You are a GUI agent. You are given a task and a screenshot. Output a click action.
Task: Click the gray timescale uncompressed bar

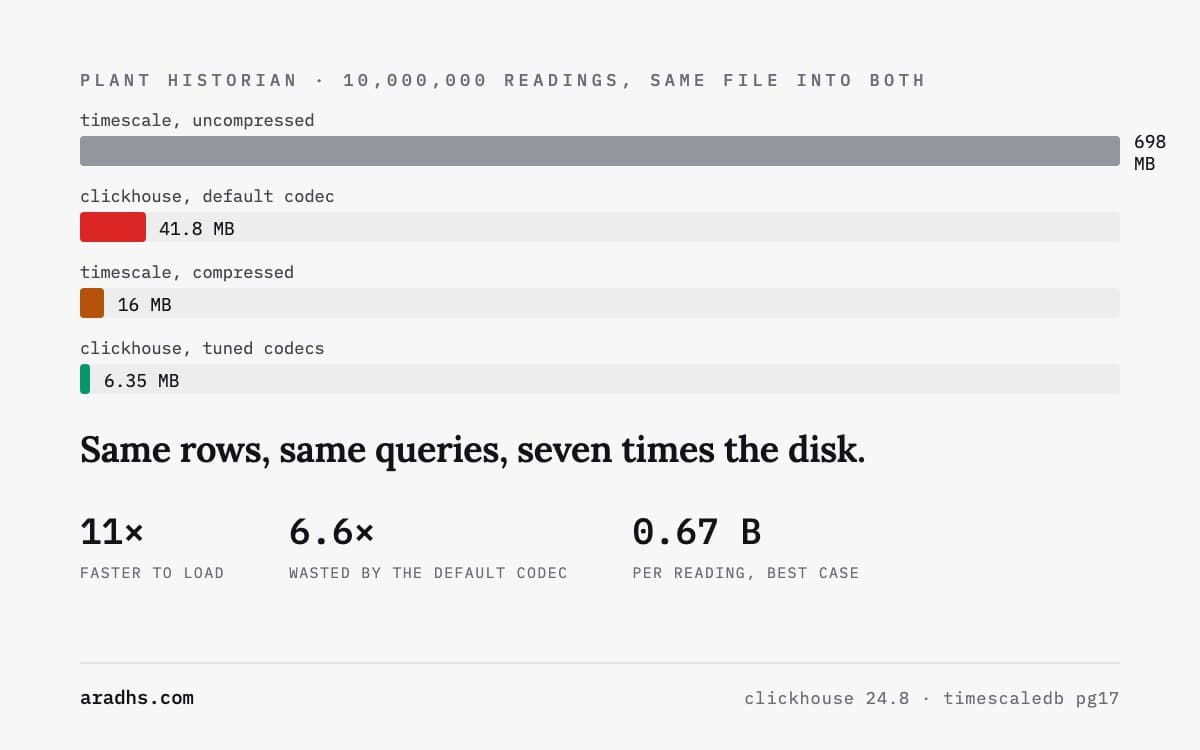[600, 151]
